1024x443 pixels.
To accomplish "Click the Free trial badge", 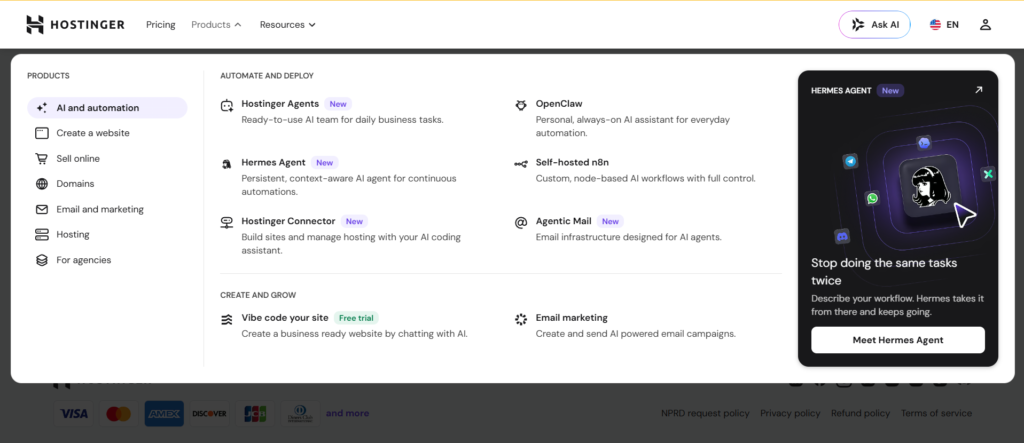I will coord(356,318).
